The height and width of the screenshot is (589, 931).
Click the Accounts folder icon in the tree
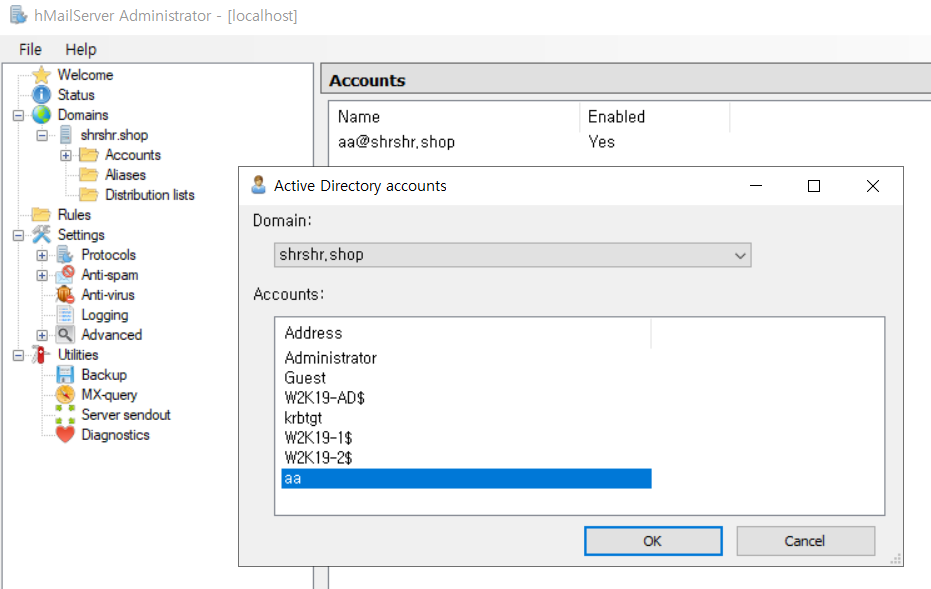coord(89,155)
